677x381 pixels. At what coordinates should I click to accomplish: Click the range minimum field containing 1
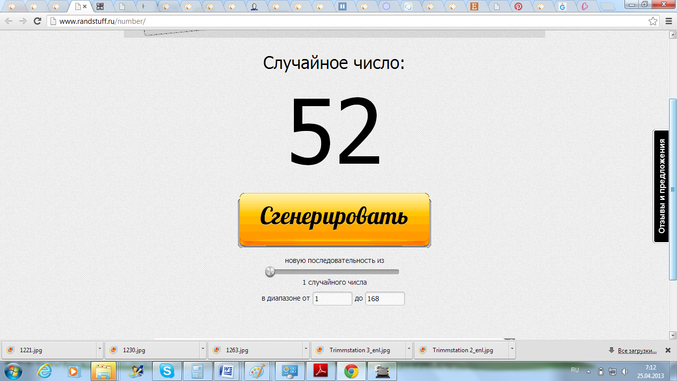(332, 298)
